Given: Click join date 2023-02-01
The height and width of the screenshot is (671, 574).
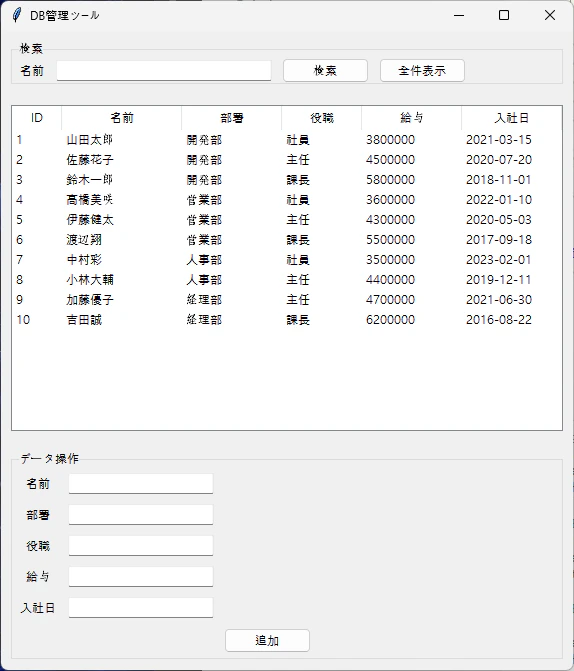Looking at the screenshot, I should 499,260.
